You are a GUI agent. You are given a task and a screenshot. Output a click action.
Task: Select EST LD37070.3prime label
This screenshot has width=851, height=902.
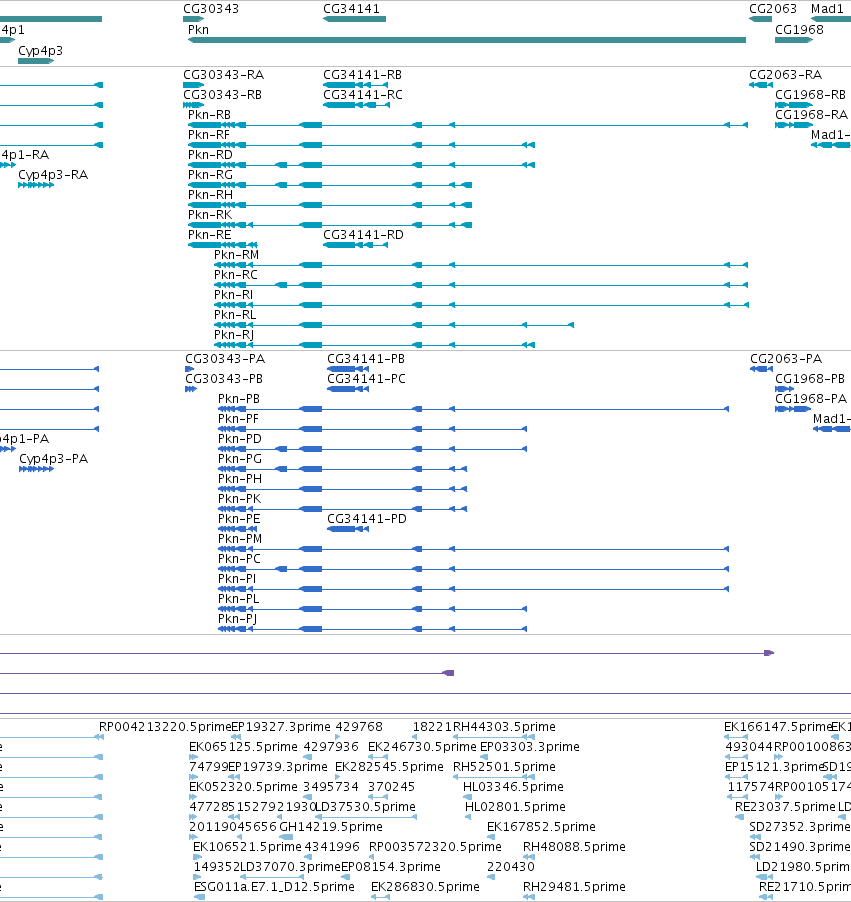click(x=291, y=867)
